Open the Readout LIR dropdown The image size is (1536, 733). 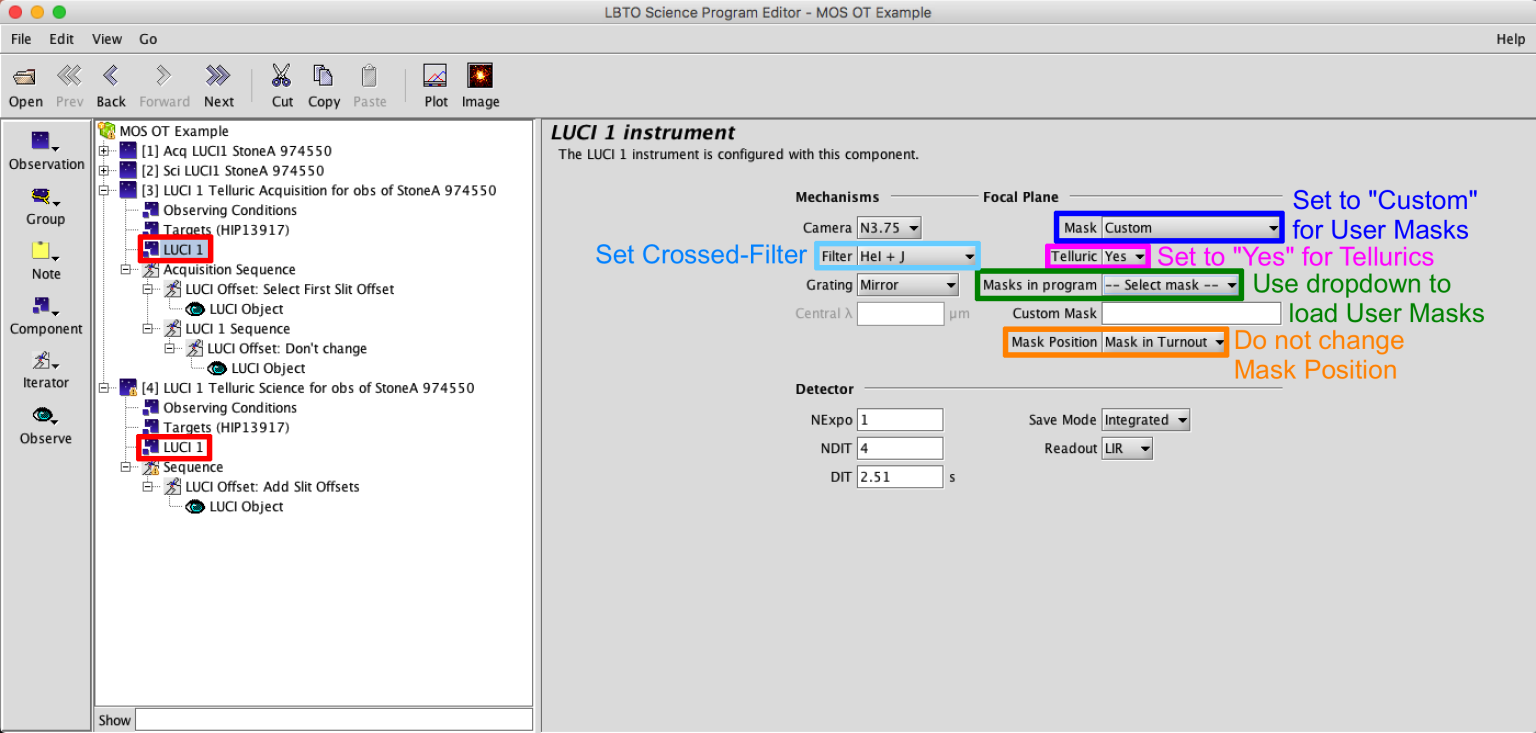1127,449
